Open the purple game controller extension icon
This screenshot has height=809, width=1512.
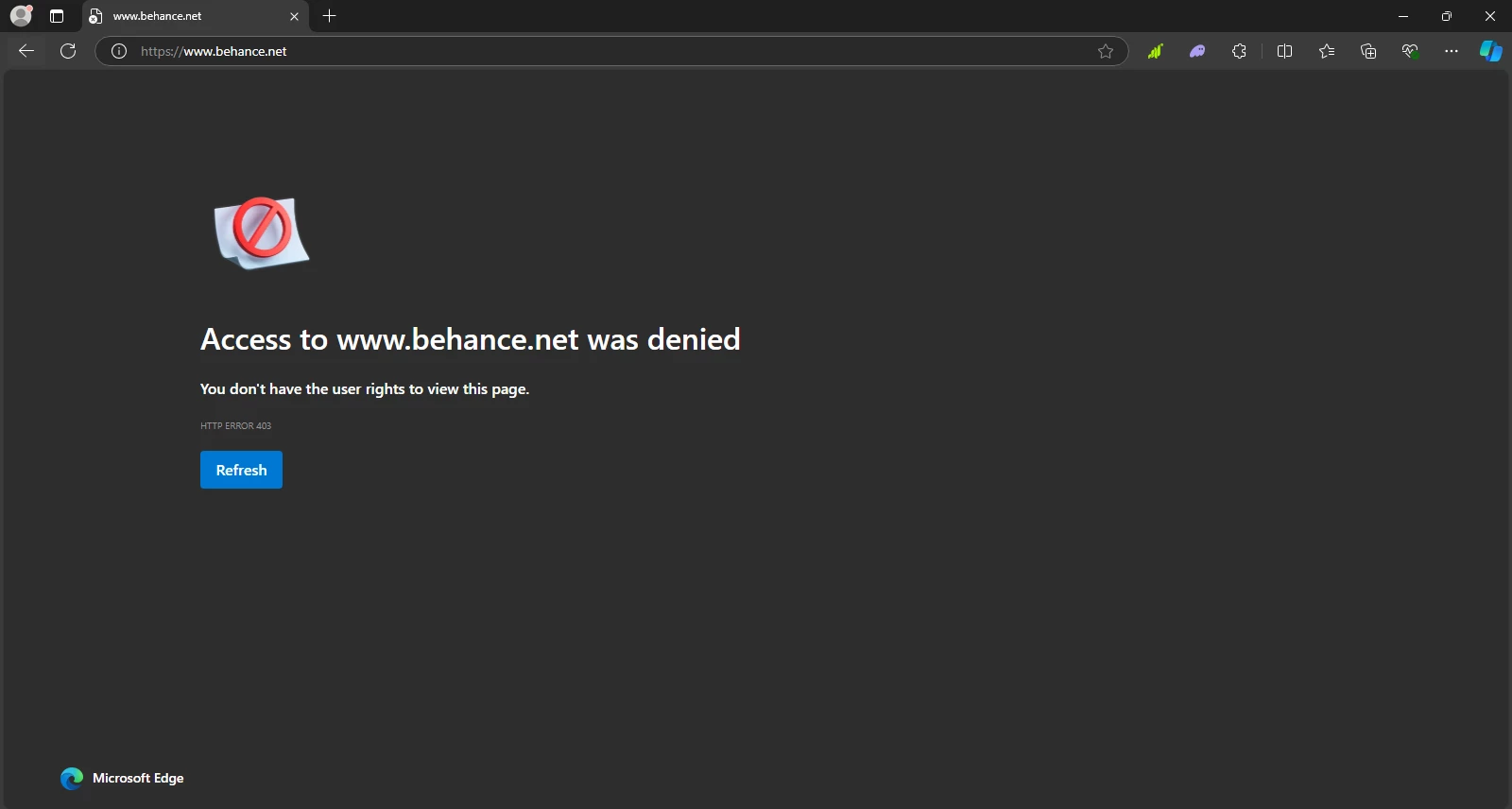point(1197,51)
